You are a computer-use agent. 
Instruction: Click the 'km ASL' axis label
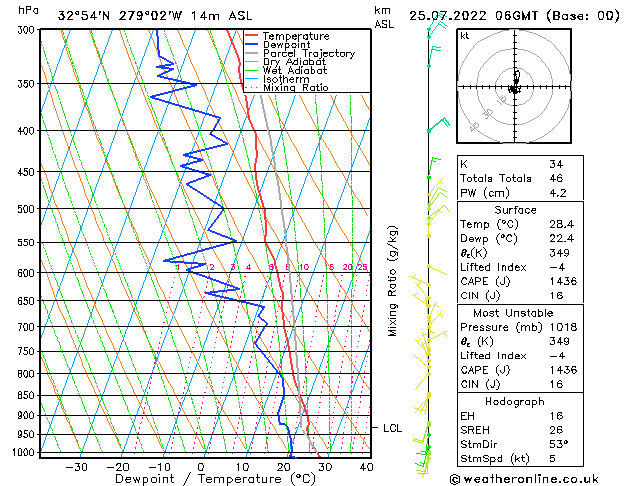pos(384,17)
